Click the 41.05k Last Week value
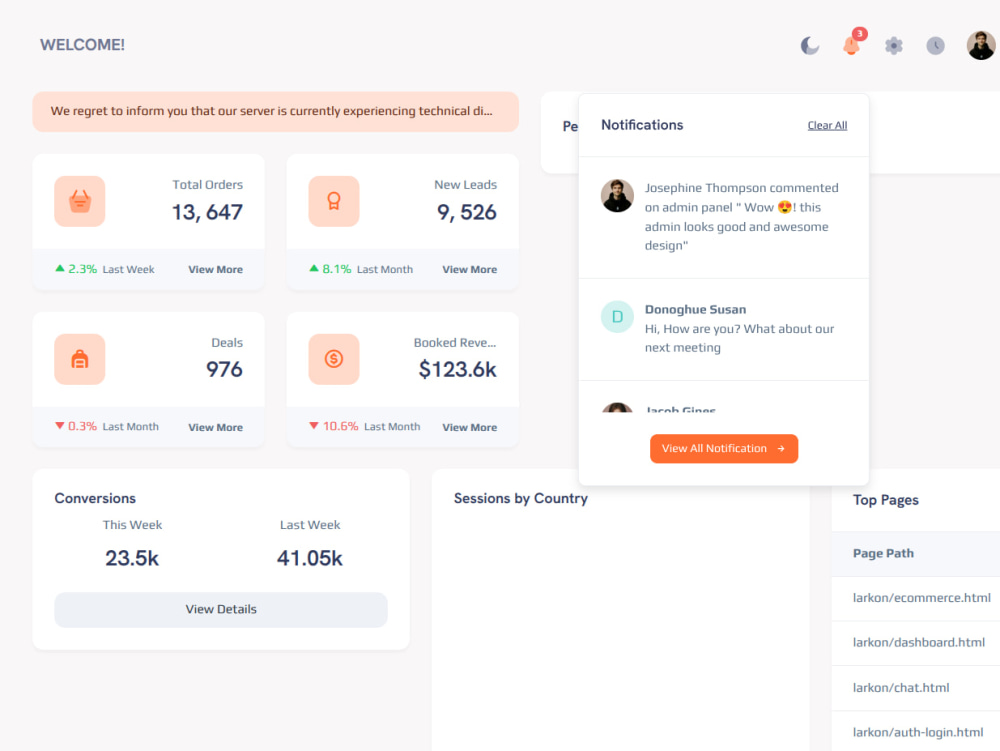 click(310, 558)
